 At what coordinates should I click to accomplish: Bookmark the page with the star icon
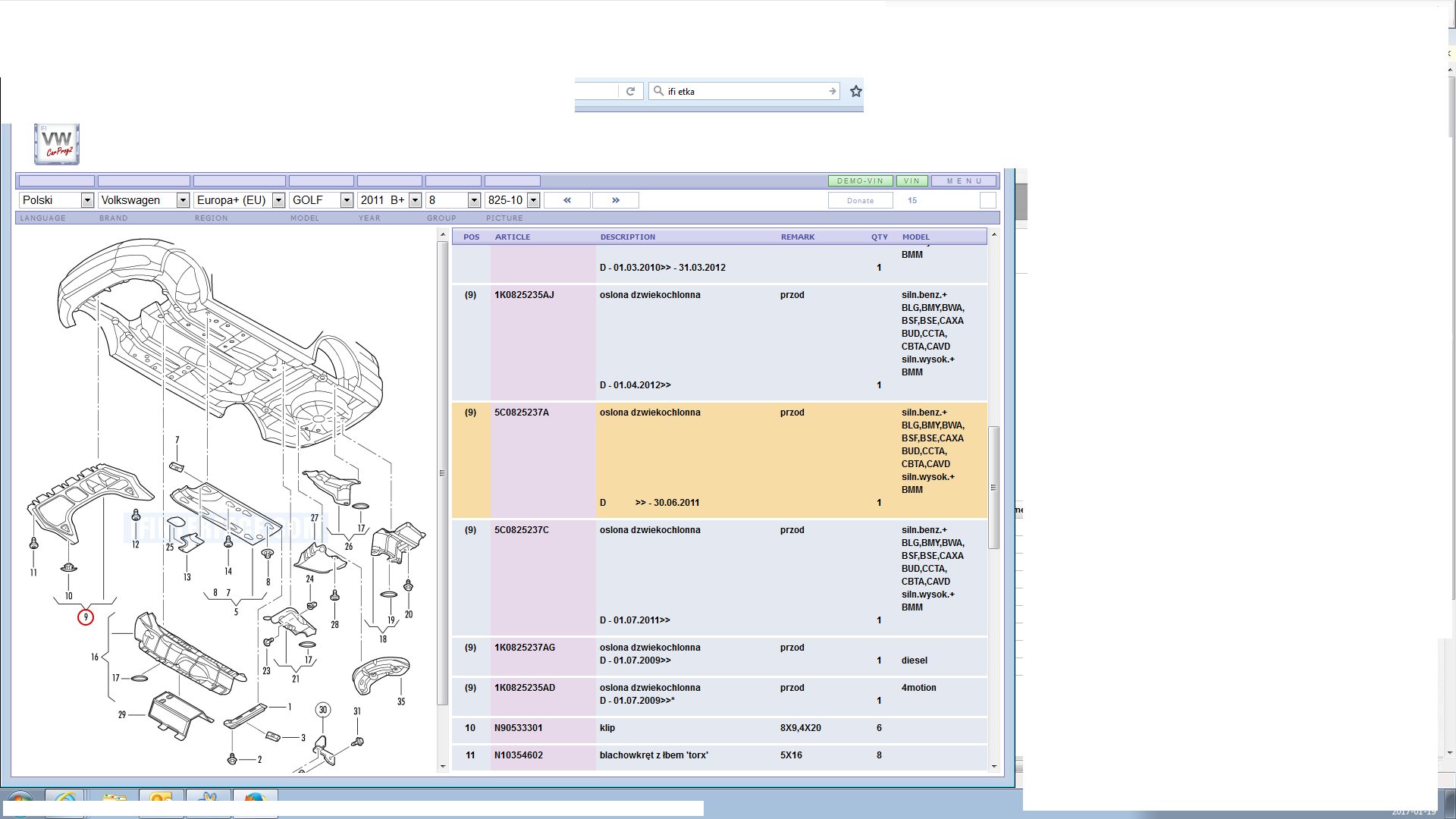point(856,91)
